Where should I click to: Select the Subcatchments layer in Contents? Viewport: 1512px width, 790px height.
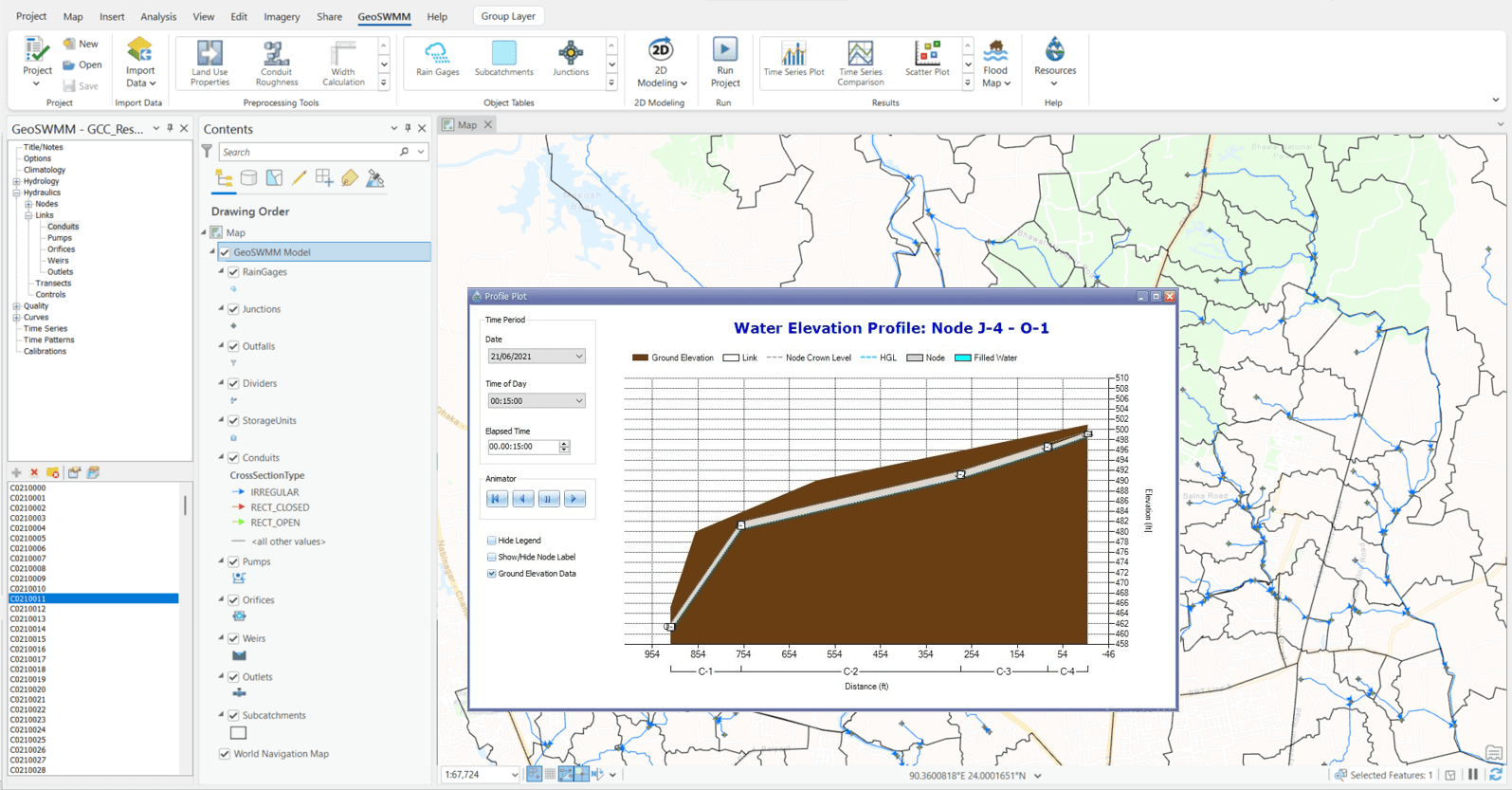(274, 716)
